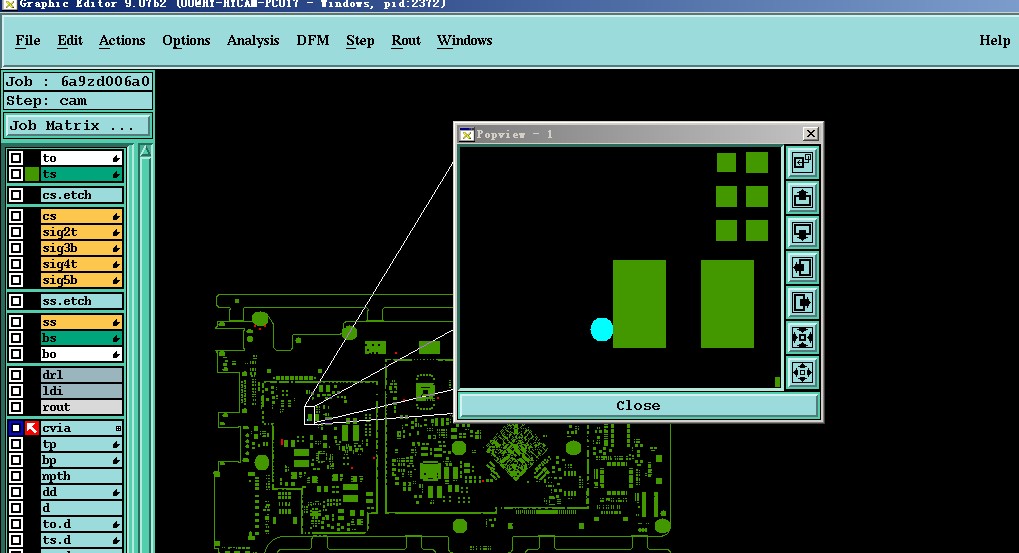
Task: Click the edit mark icon on sig4t layer
Action: tap(116, 264)
